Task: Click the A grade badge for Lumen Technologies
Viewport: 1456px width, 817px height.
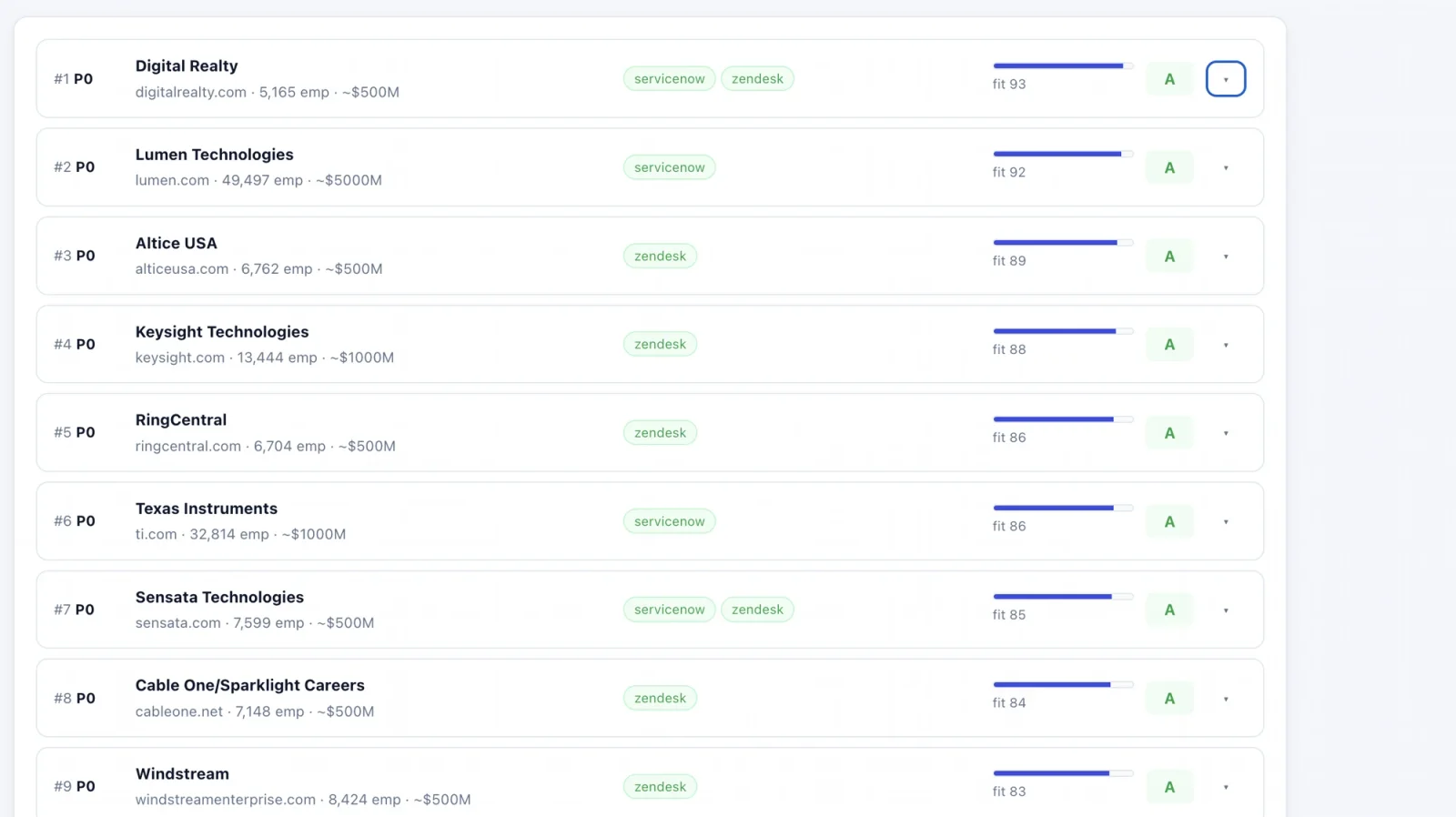Action: tap(1169, 167)
